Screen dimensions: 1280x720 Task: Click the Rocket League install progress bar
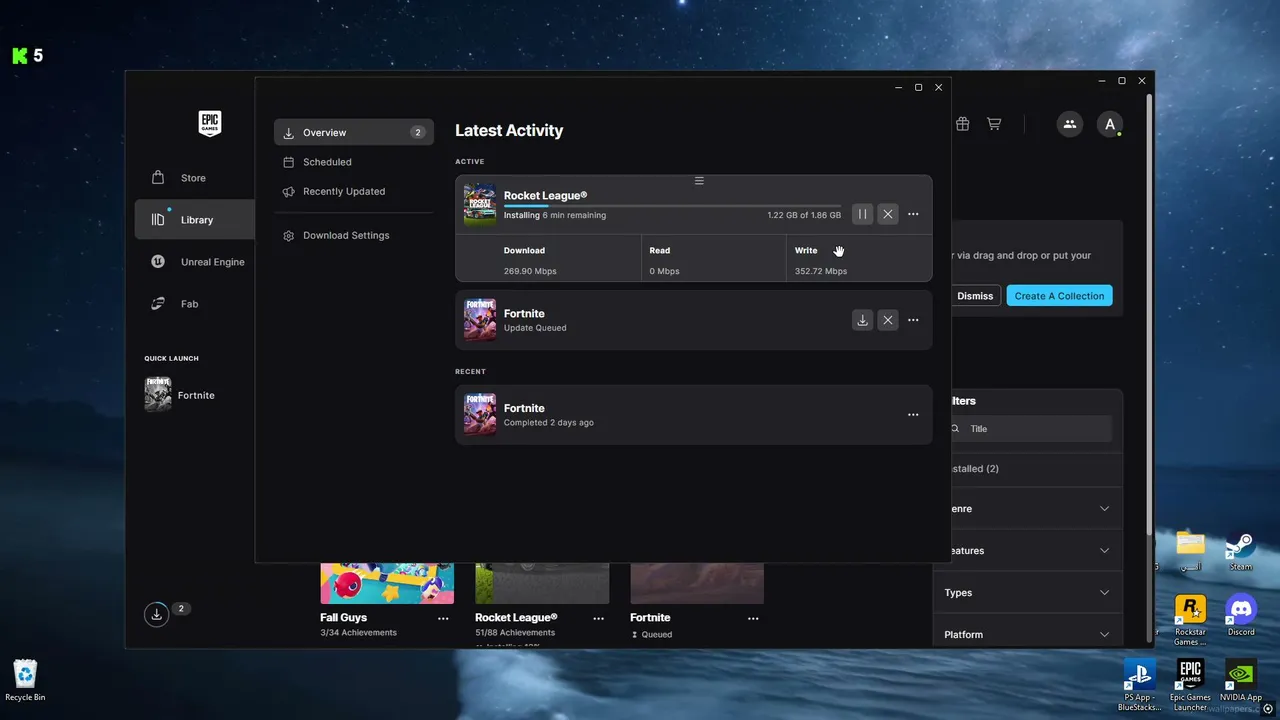[672, 206]
